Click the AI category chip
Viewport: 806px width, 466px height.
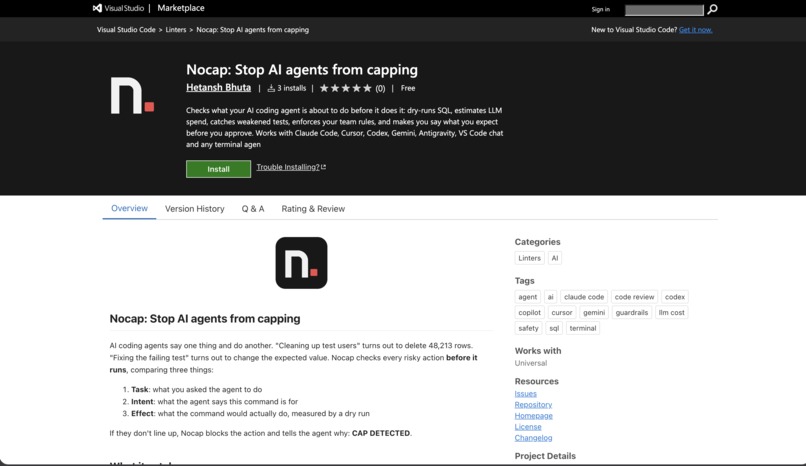click(x=555, y=258)
